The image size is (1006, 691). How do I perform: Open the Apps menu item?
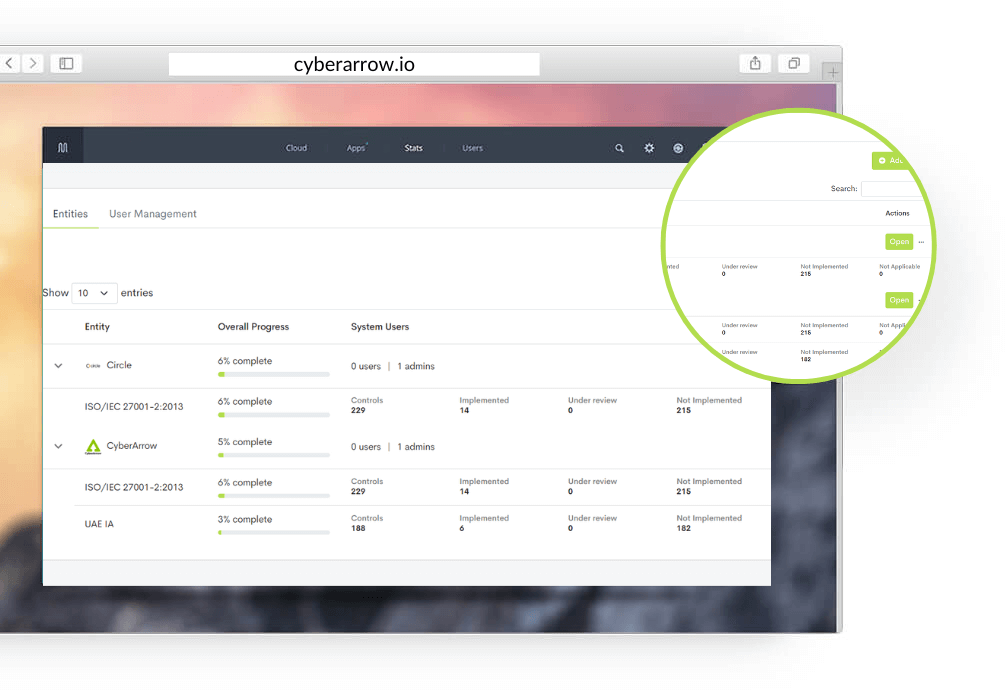[x=356, y=148]
